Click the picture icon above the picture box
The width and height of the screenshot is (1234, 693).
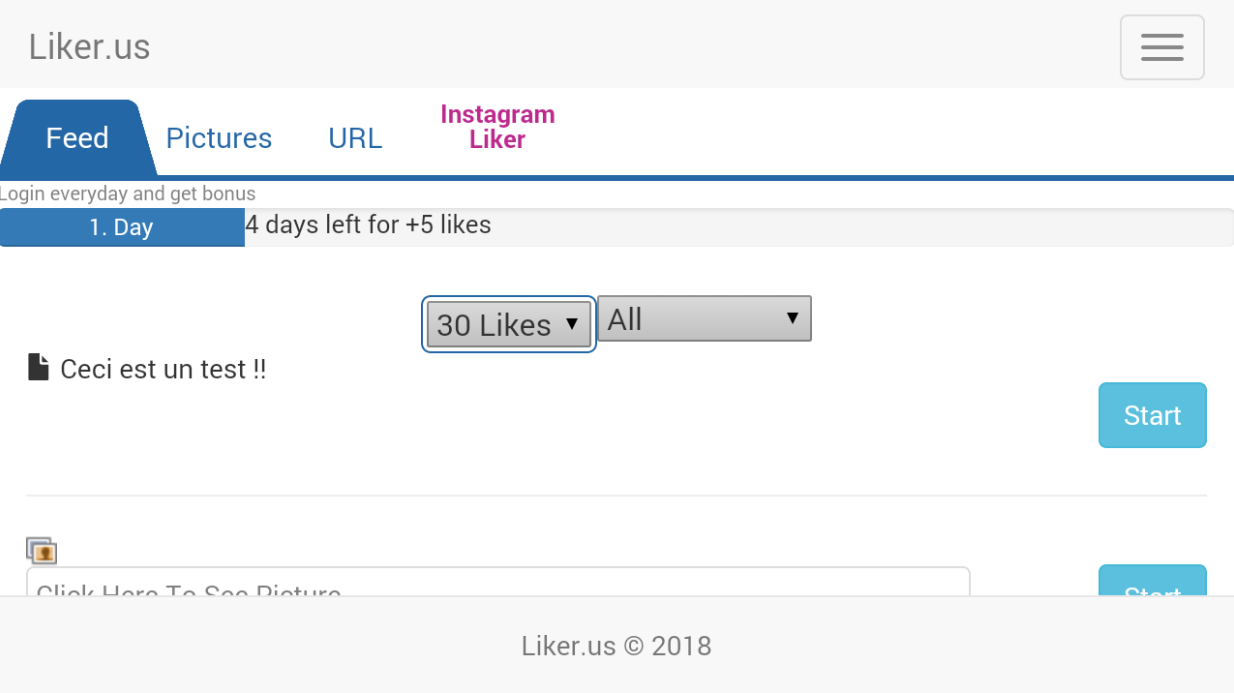(x=41, y=550)
